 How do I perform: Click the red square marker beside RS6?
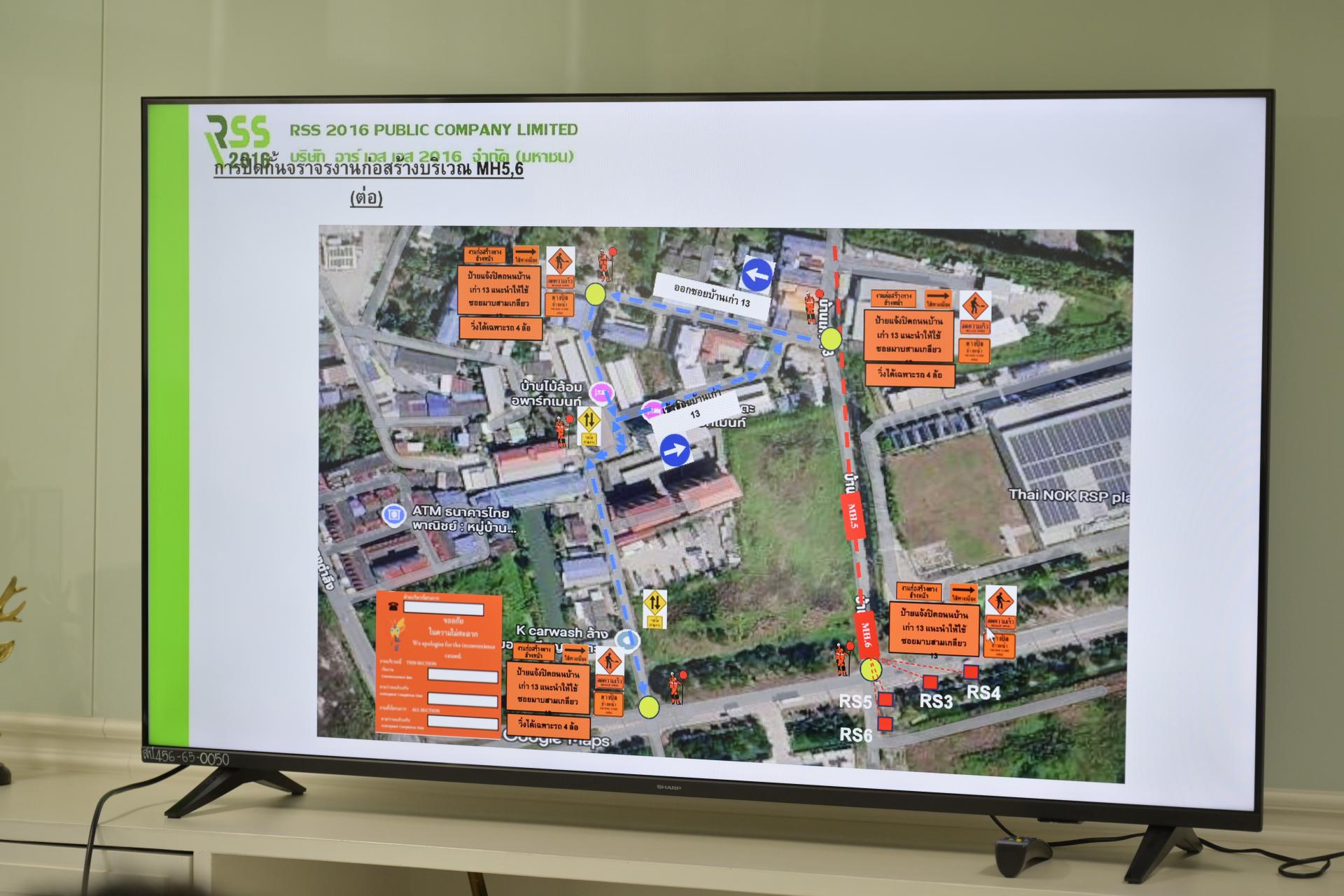tap(885, 723)
